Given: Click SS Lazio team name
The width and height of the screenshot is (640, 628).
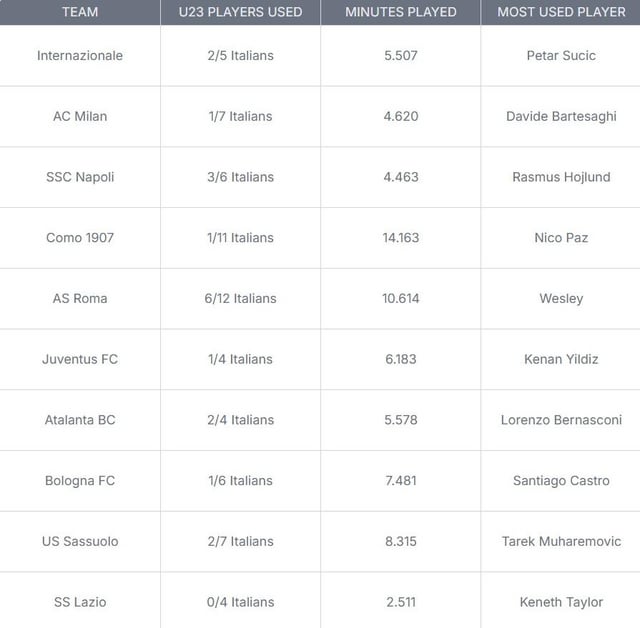Looking at the screenshot, I should 80,602.
